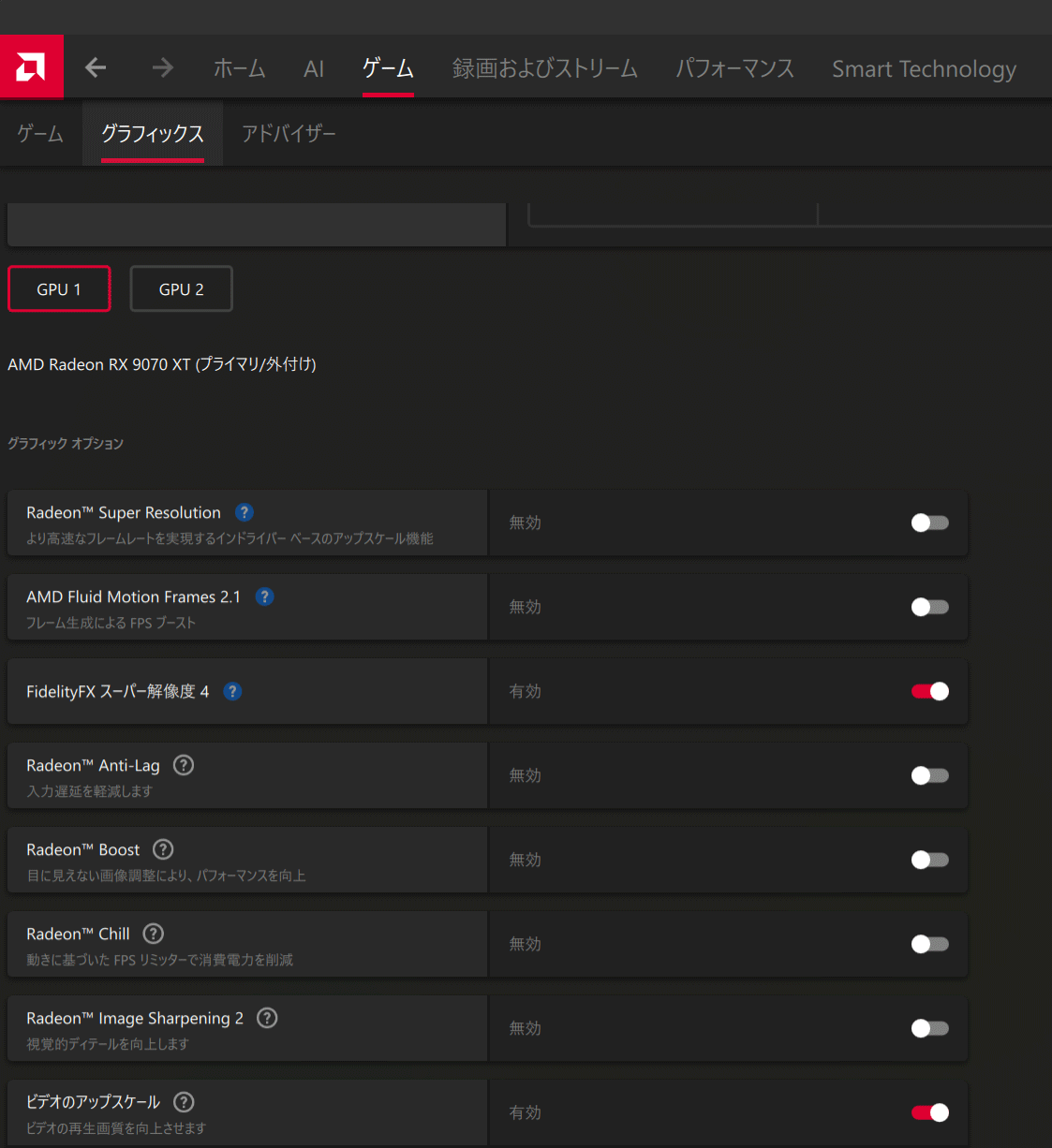Image resolution: width=1052 pixels, height=1148 pixels.
Task: Open the Smart Technology tab
Action: pos(924,68)
